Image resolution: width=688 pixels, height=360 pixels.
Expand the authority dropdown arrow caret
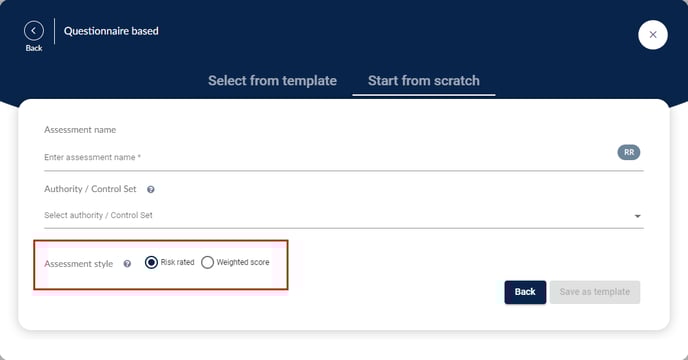click(638, 216)
